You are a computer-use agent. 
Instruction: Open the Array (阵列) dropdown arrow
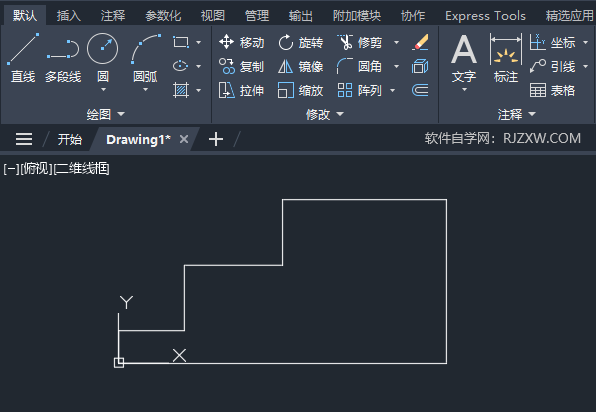(x=393, y=90)
